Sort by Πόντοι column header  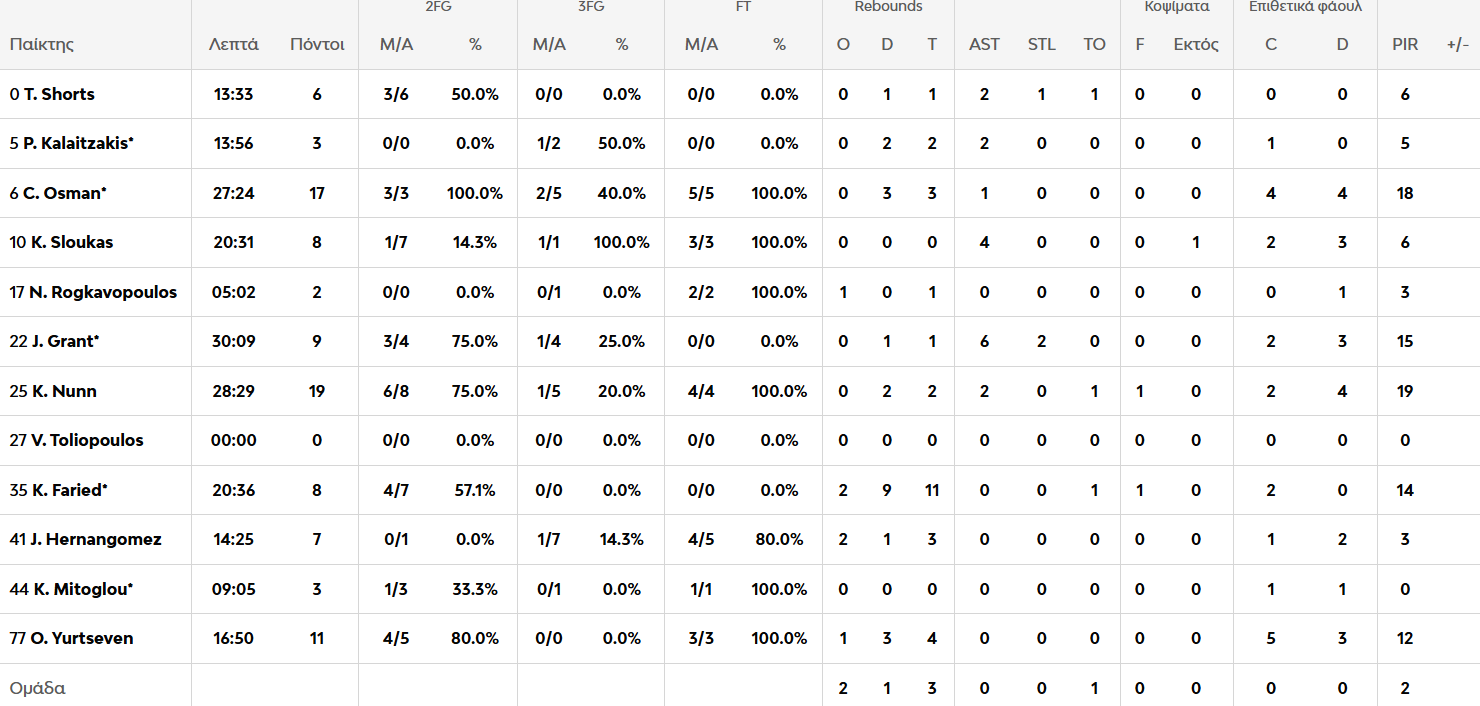point(317,44)
